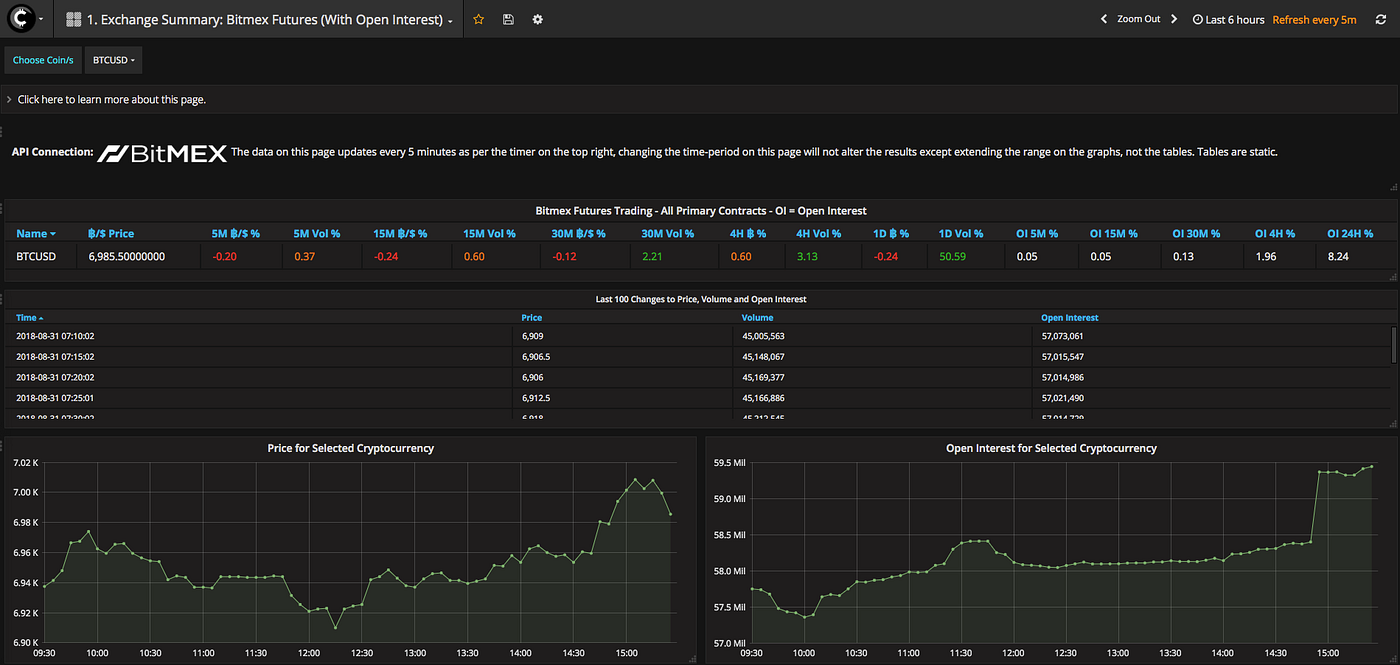Click the OI 24H % value 8.24

1338,256
